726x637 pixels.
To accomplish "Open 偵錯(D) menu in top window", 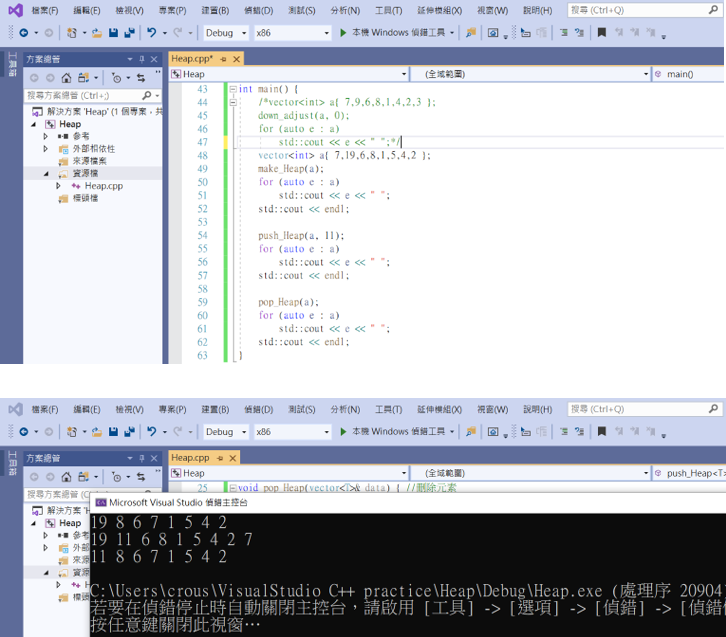I will coord(258,10).
